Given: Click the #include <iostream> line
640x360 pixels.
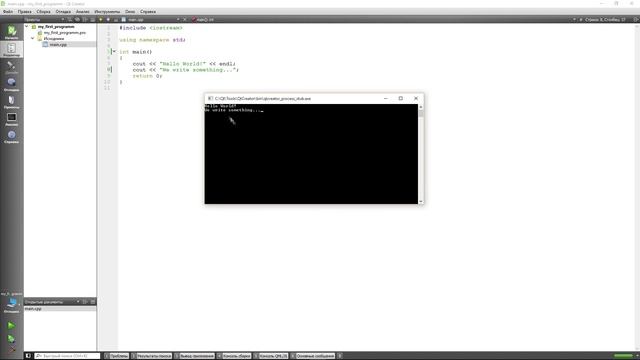Looking at the screenshot, I should (x=151, y=28).
